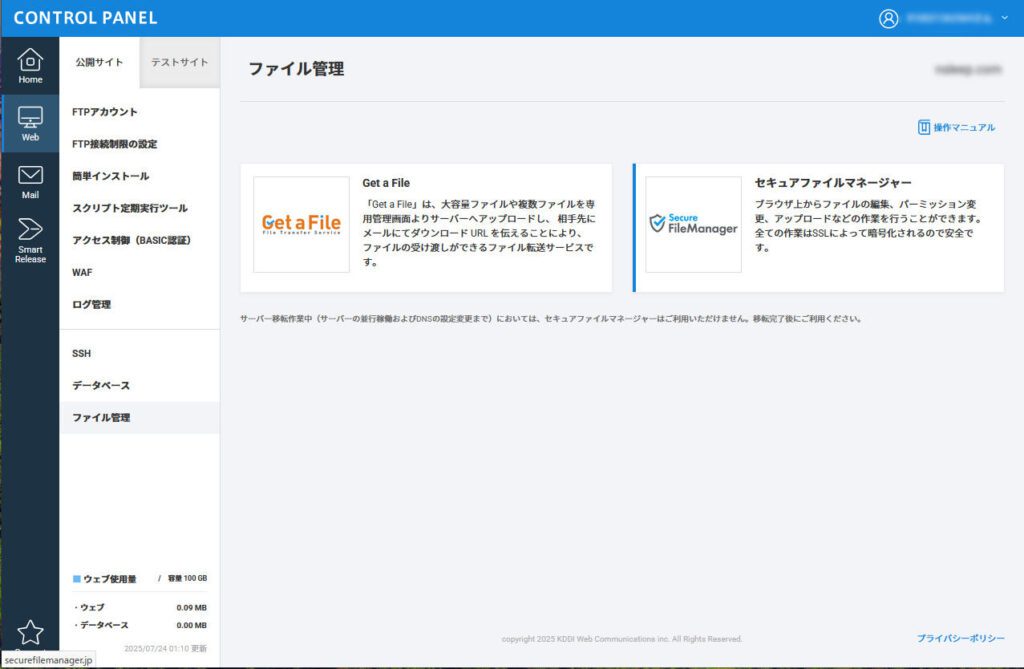Go to Smart Release section
This screenshot has height=669, width=1024.
[x=30, y=240]
